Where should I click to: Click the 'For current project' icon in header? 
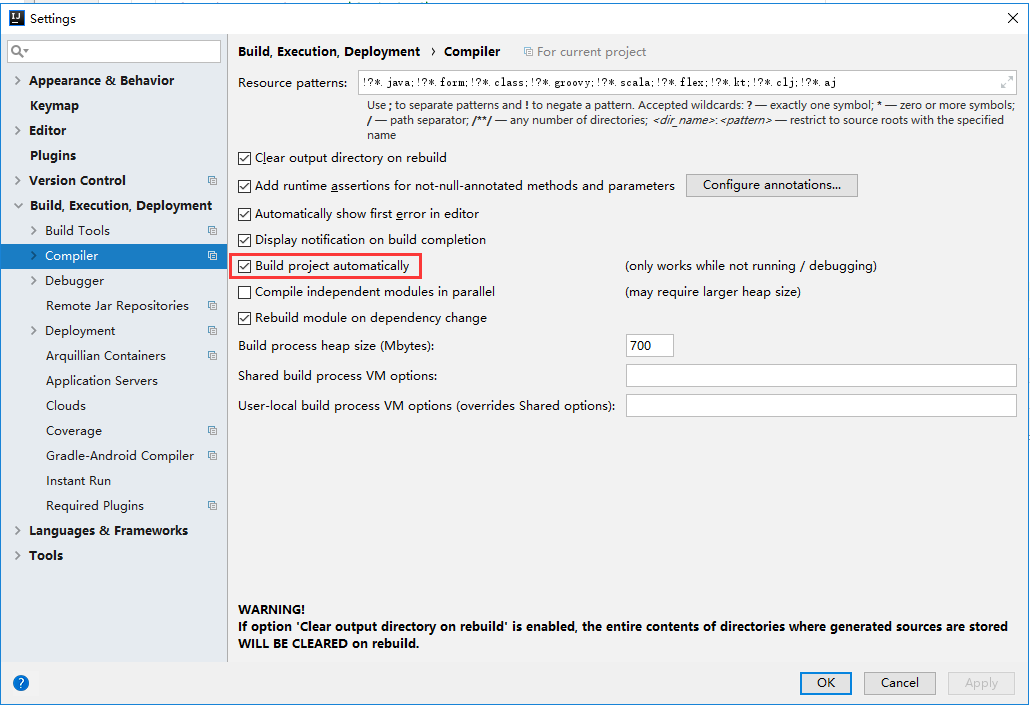click(528, 51)
